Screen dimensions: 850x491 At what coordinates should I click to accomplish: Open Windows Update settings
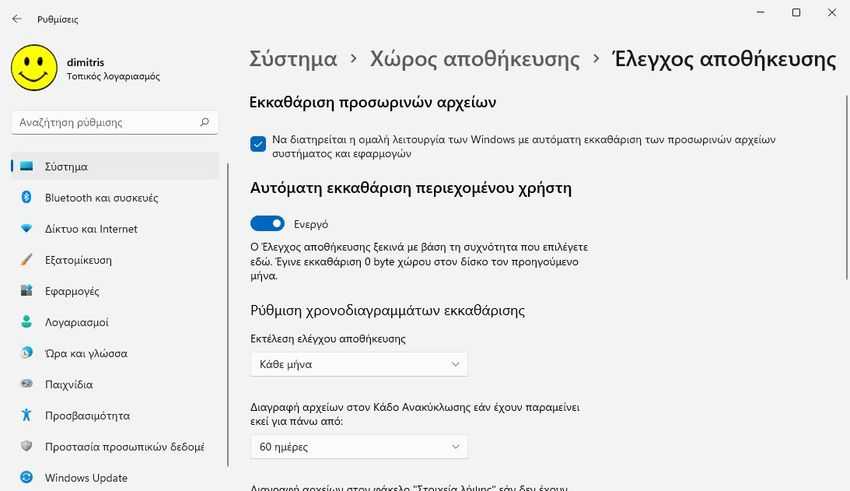click(x=114, y=477)
